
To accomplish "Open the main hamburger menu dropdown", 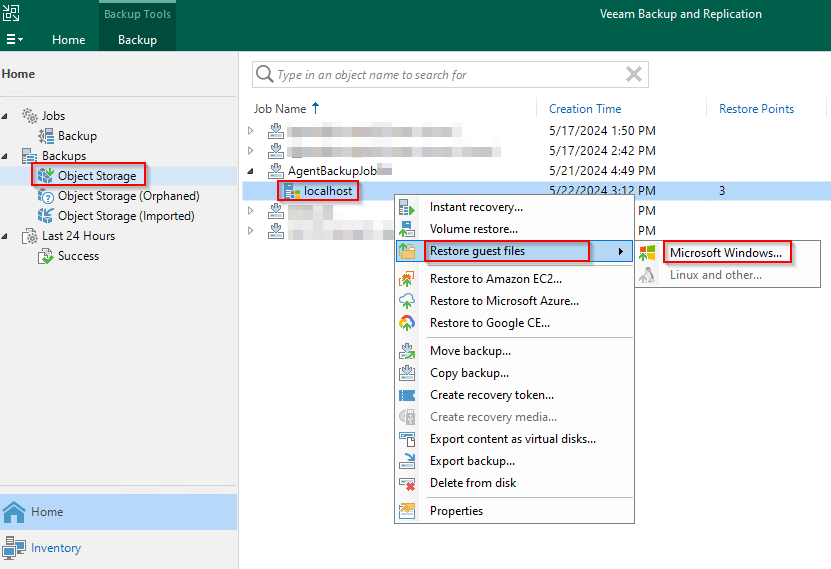I will click(x=15, y=40).
